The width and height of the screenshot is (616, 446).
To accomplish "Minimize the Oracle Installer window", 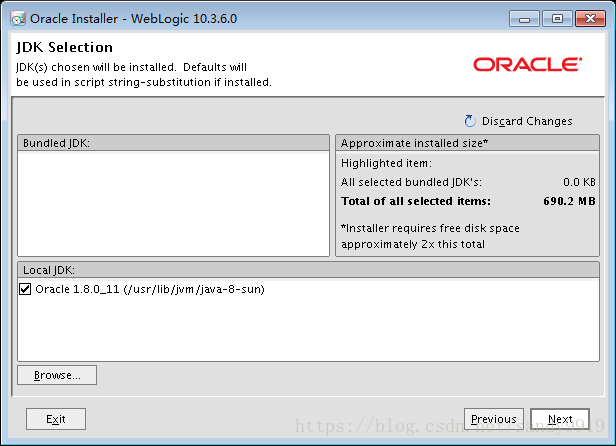I will [x=524, y=18].
